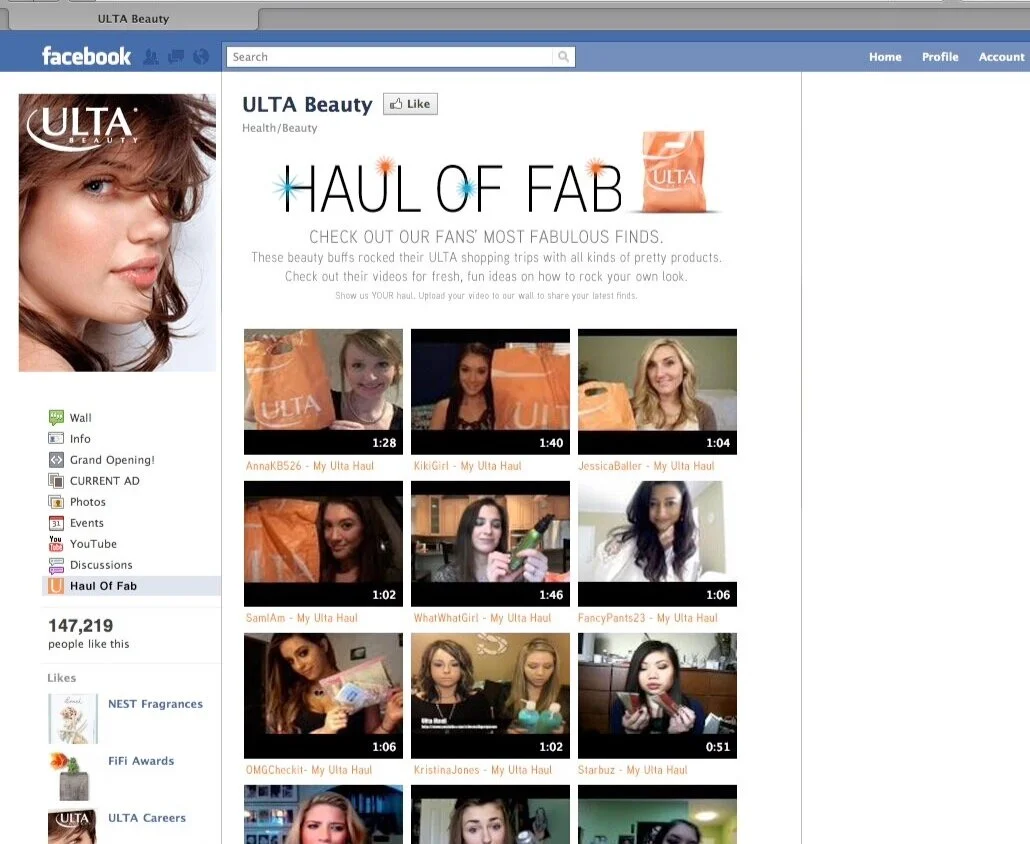
Task: Play the OMGCheckit haul video
Action: tap(323, 696)
